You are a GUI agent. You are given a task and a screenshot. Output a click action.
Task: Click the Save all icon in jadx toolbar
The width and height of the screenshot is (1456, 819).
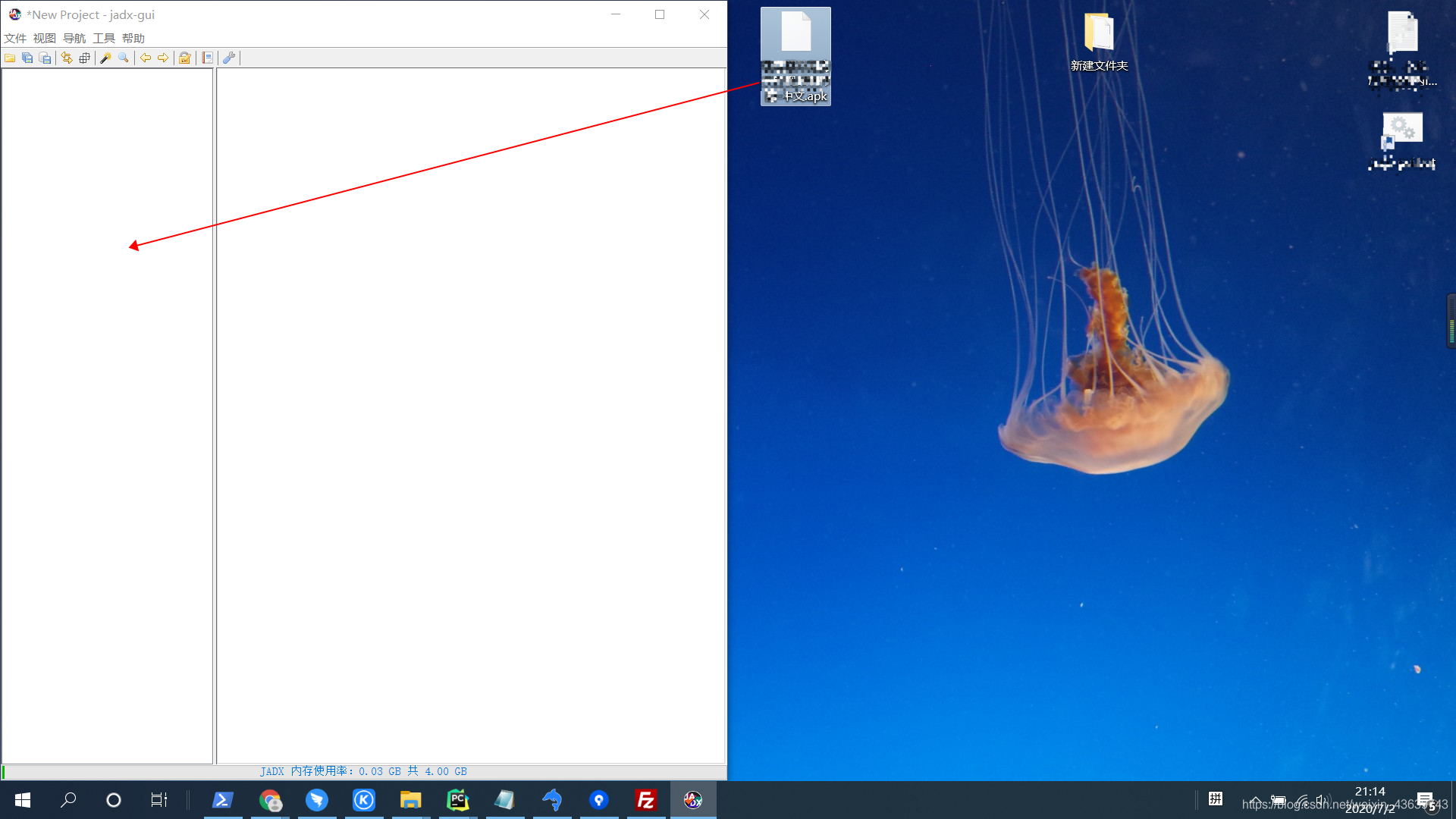click(27, 58)
